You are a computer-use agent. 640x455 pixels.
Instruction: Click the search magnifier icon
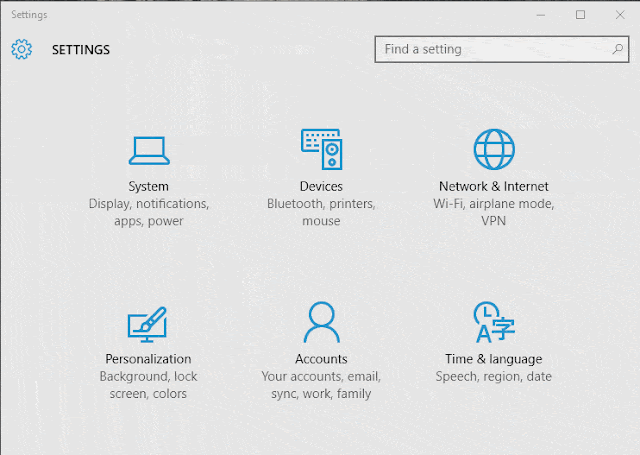pyautogui.click(x=618, y=49)
